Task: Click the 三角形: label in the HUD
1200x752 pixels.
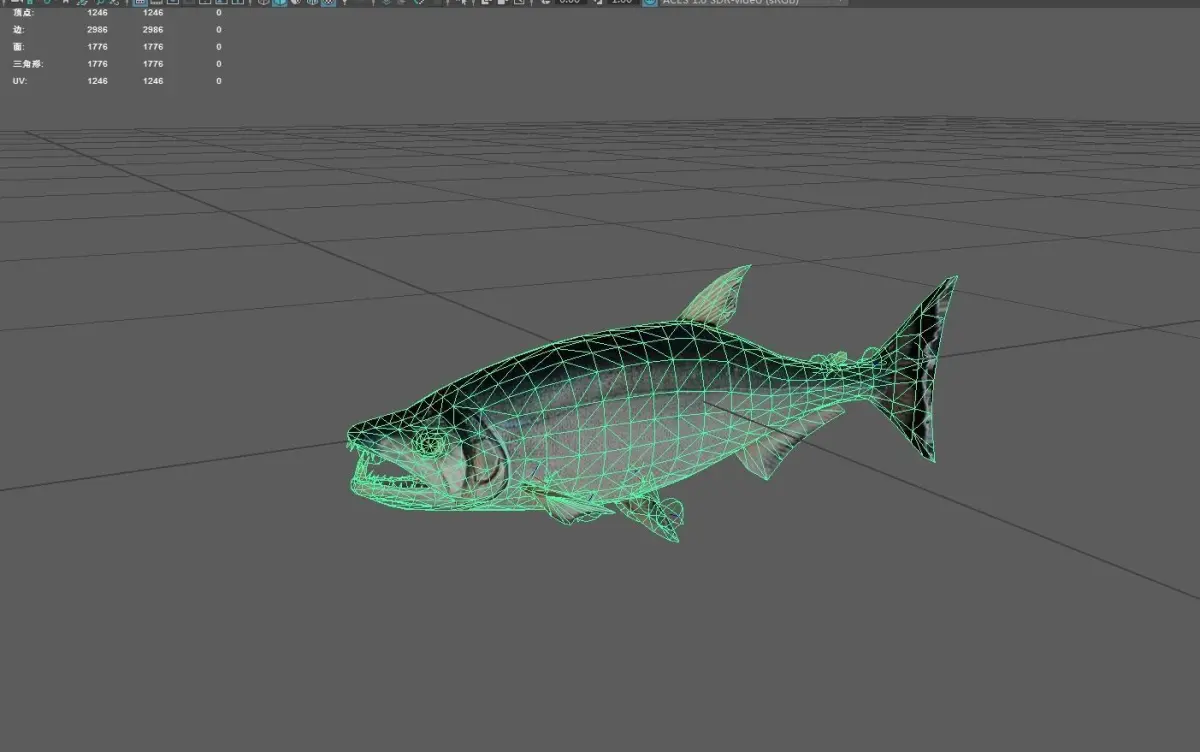Action: click(x=28, y=63)
